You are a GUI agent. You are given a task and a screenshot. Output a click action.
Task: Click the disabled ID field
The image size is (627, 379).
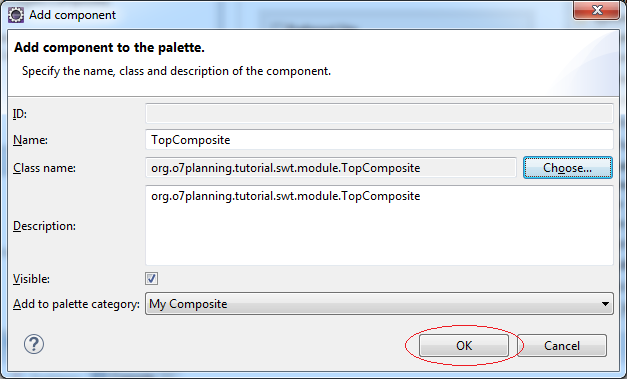click(x=379, y=114)
